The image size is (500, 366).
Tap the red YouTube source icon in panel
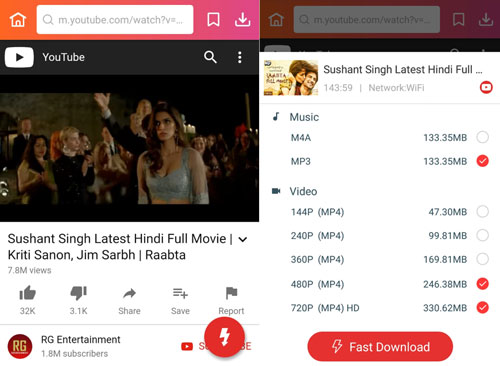coord(486,88)
